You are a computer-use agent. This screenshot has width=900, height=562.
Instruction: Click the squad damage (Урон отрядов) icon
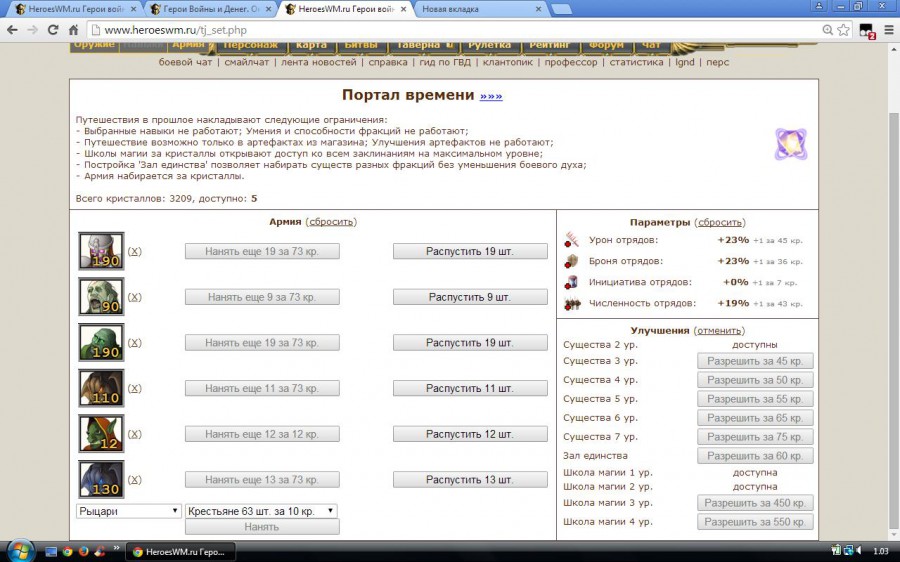click(x=572, y=240)
